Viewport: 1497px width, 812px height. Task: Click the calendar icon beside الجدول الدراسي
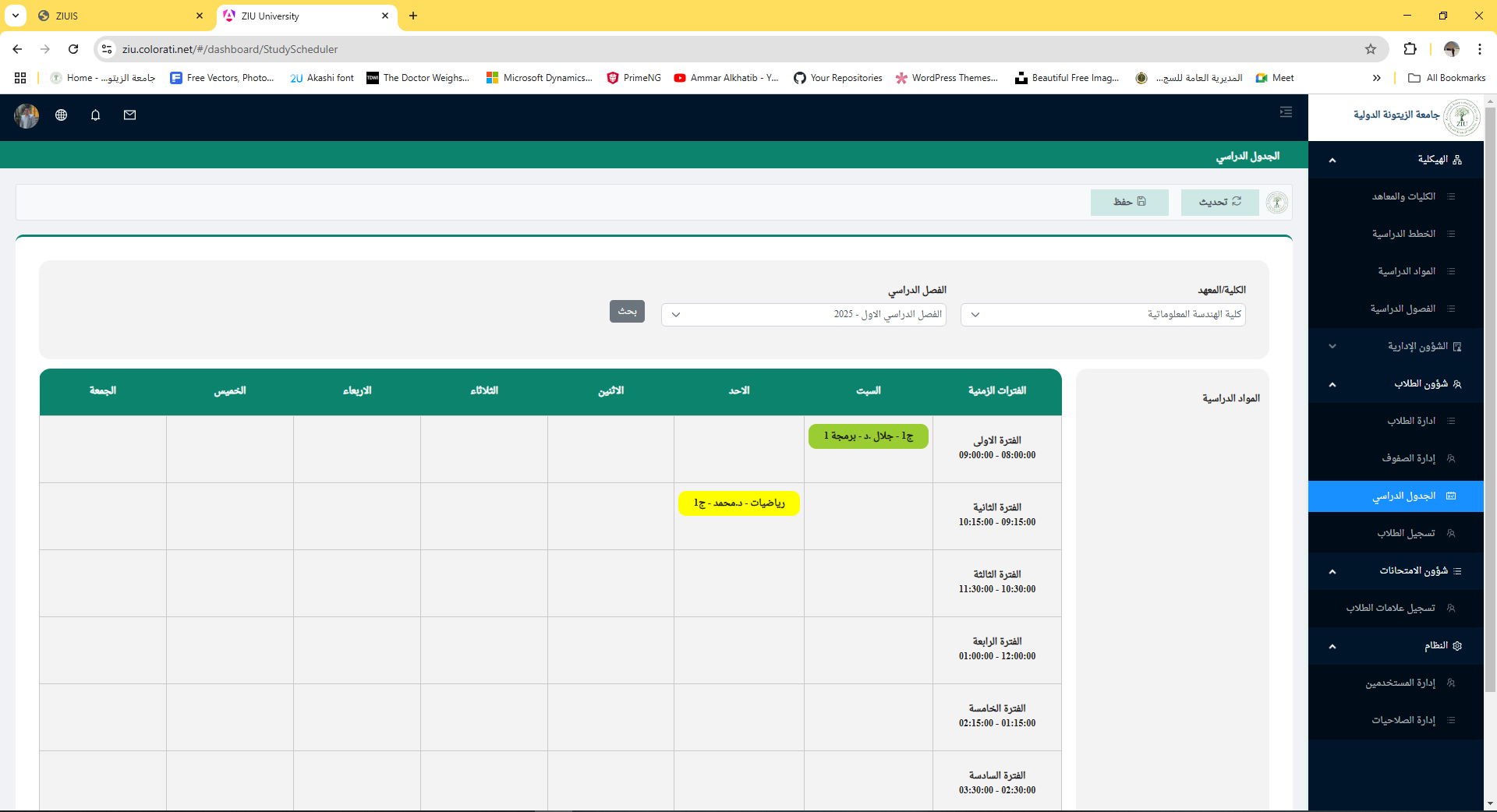1451,496
